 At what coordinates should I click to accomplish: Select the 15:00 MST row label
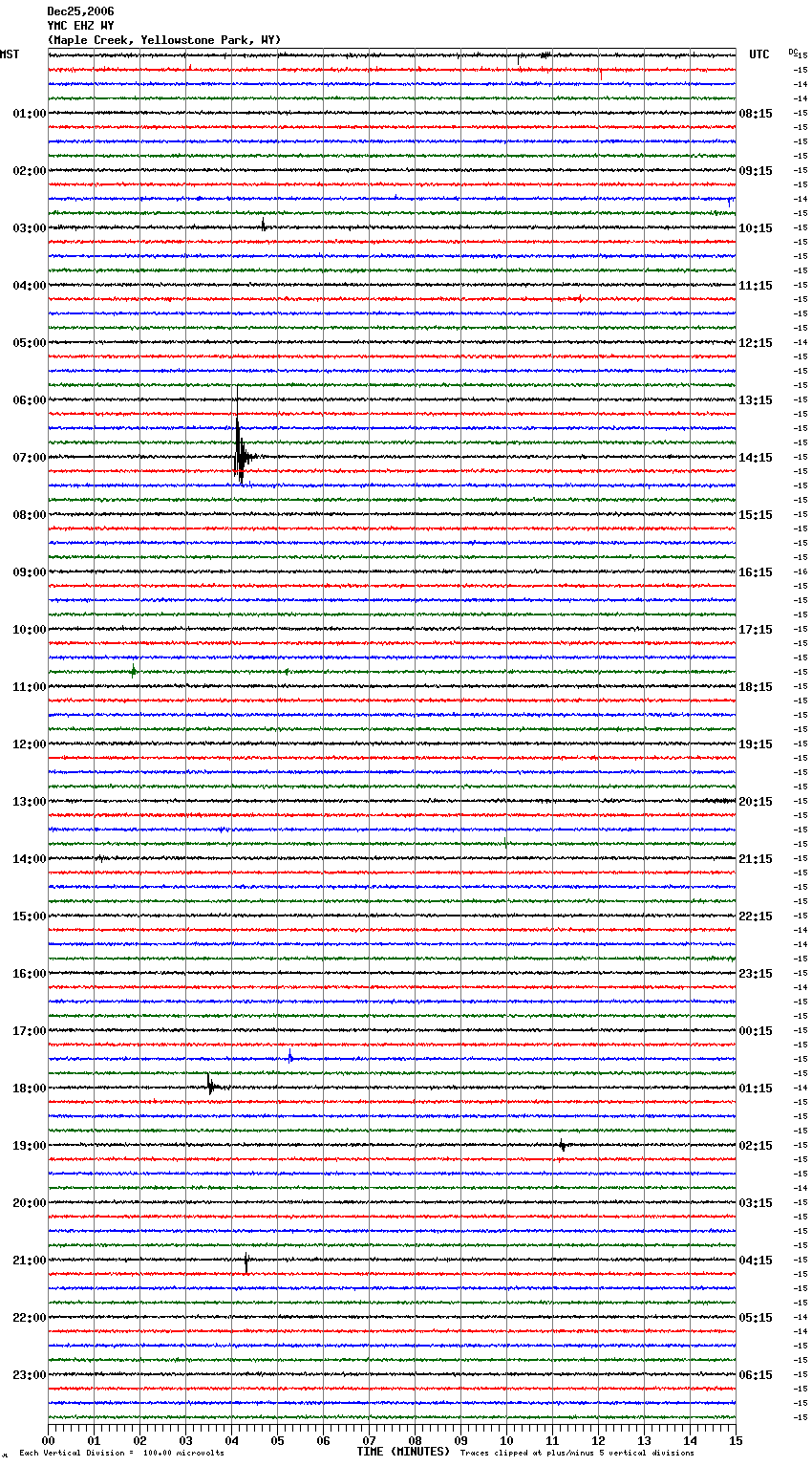(30, 916)
